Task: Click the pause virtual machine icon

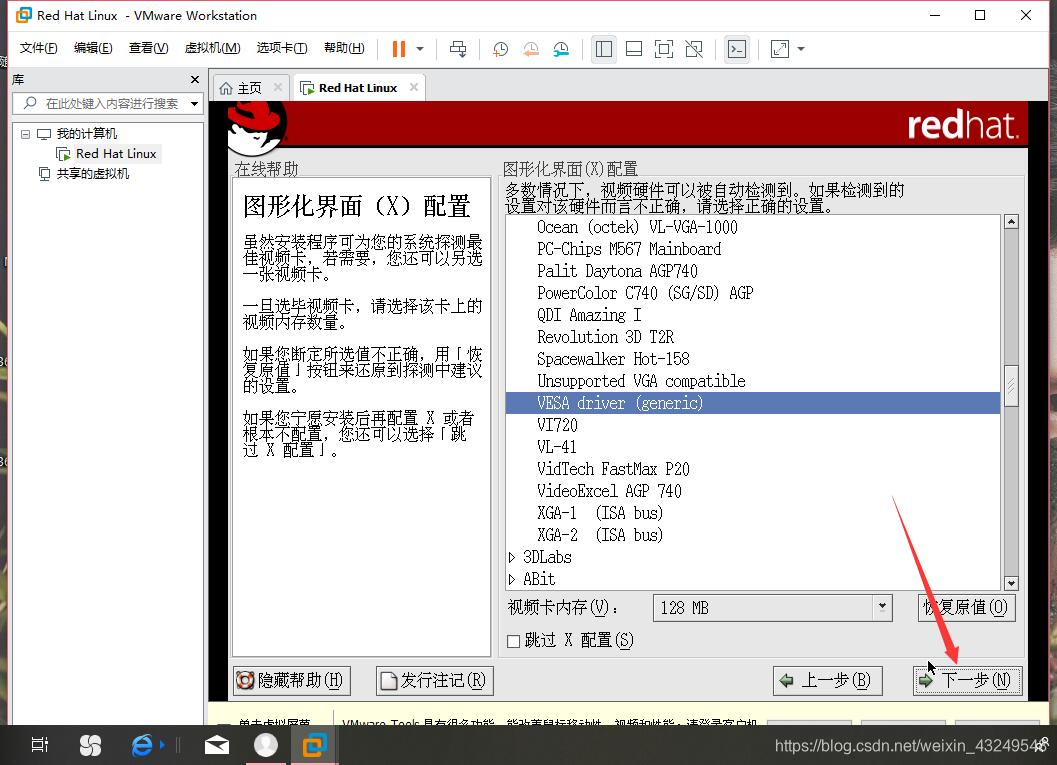Action: (398, 49)
